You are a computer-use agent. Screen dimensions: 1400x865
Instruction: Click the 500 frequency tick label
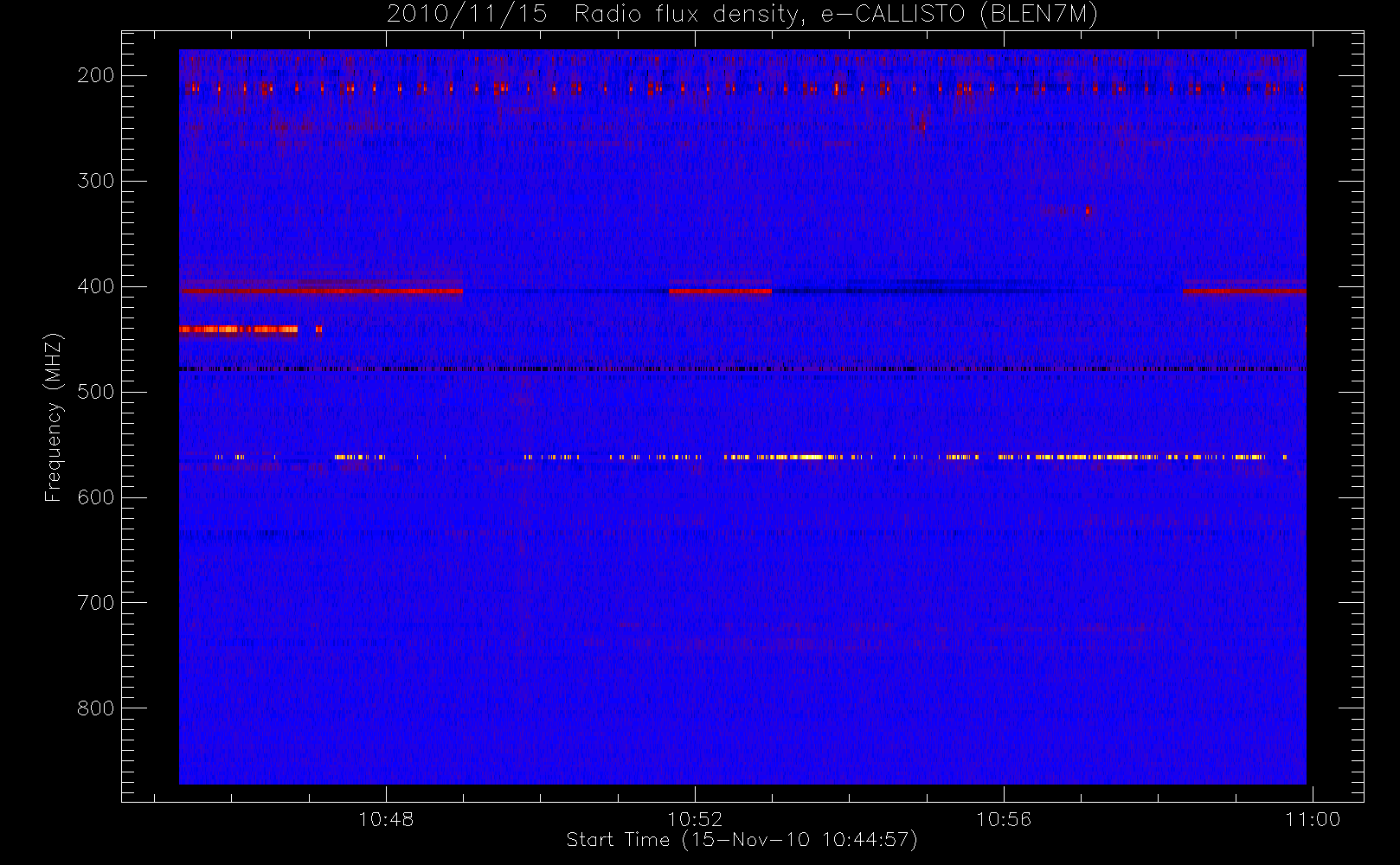tap(96, 392)
